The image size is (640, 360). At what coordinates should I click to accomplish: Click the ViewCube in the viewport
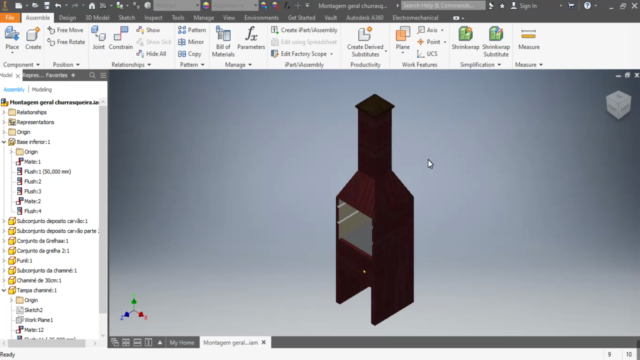tap(618, 104)
